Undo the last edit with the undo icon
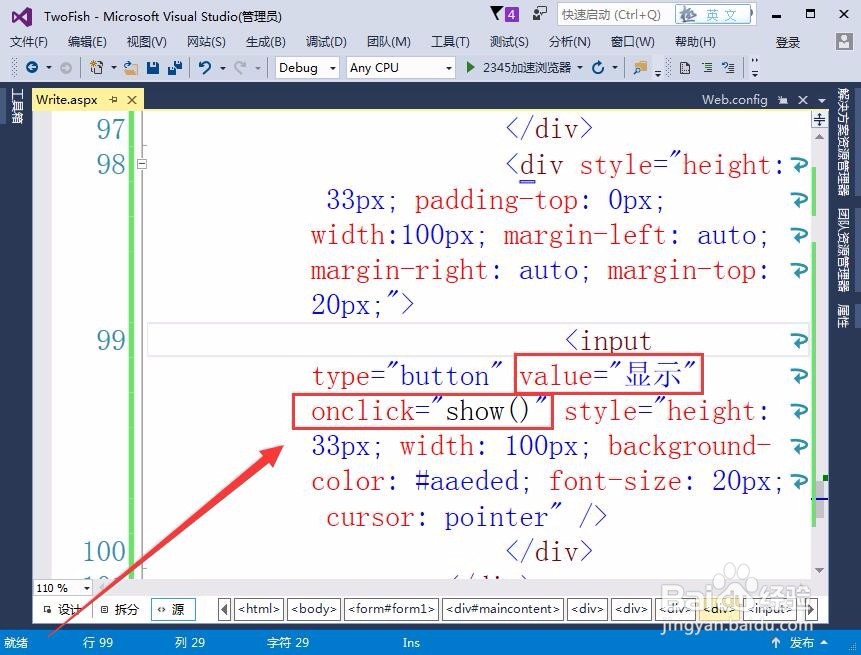Viewport: 861px width, 655px height. point(205,68)
